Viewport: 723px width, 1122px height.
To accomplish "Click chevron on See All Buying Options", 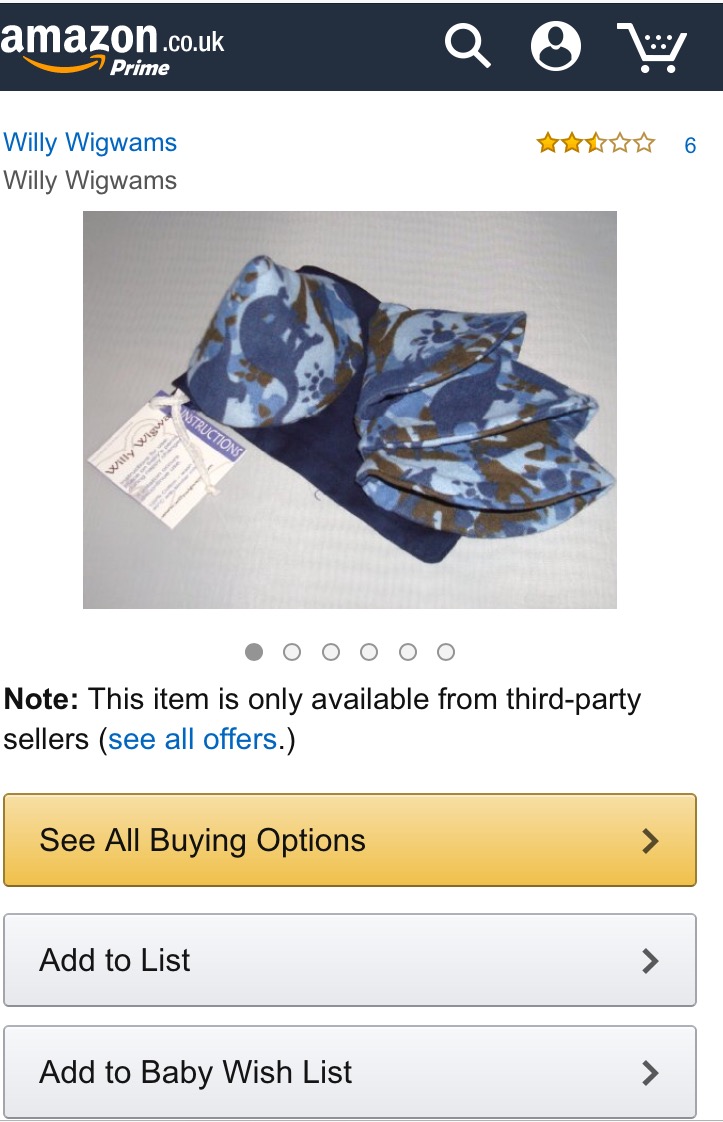I will [x=650, y=841].
